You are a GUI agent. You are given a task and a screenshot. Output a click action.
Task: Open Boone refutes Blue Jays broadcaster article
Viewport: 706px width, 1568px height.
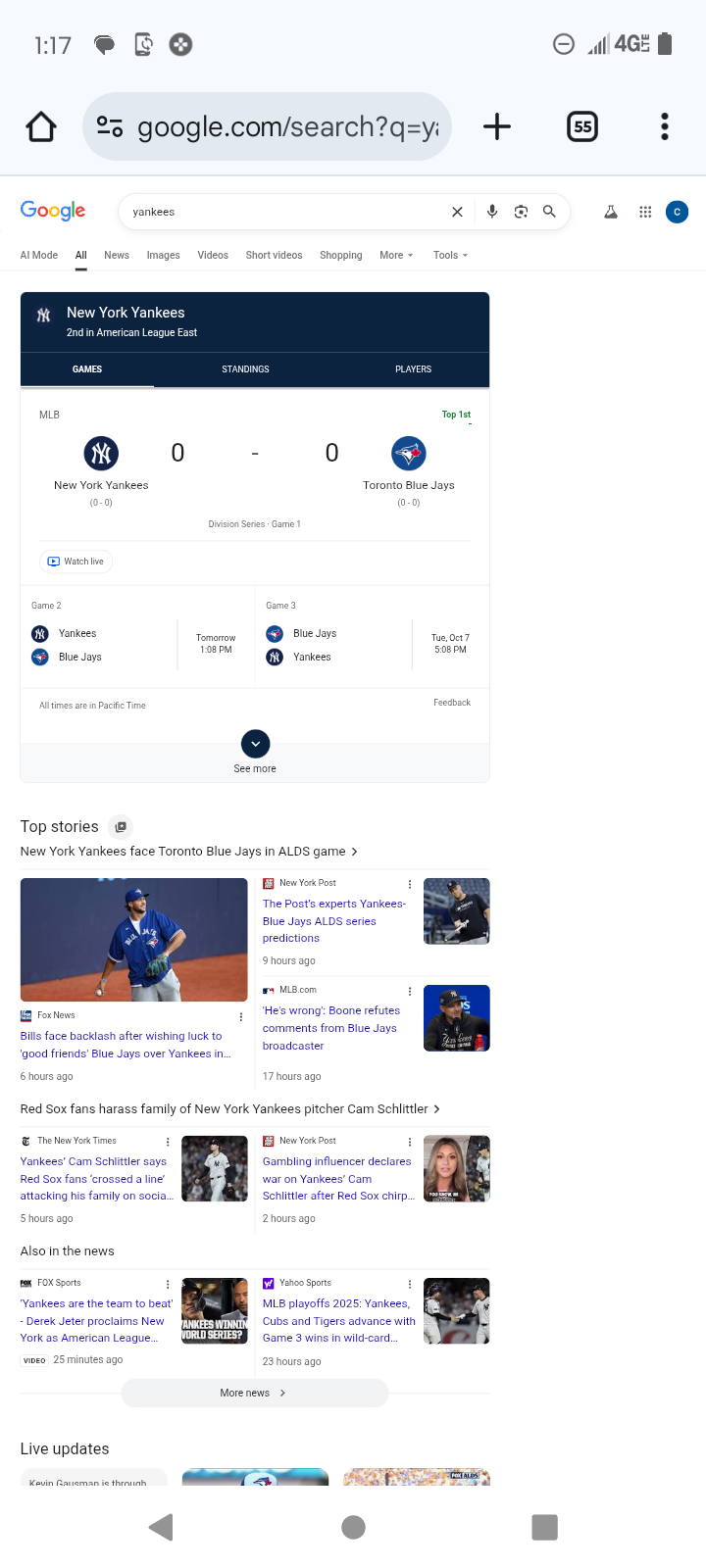coord(331,1028)
